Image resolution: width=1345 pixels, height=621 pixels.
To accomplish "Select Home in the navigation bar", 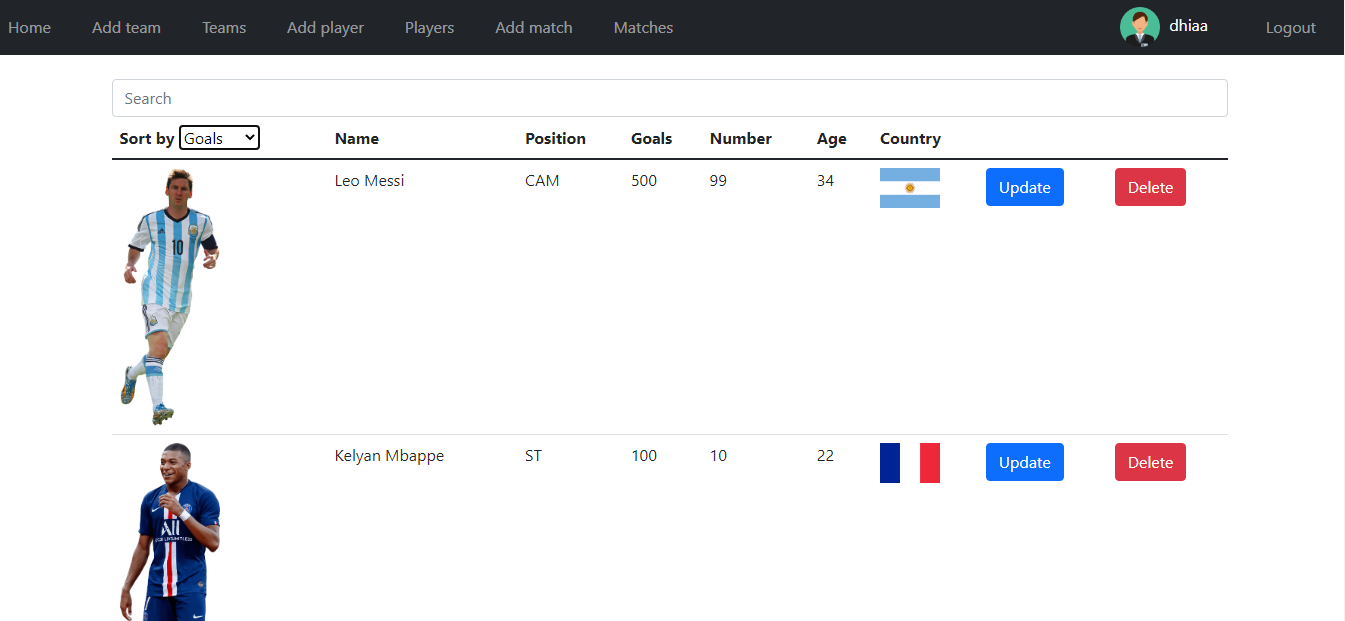I will pyautogui.click(x=29, y=27).
